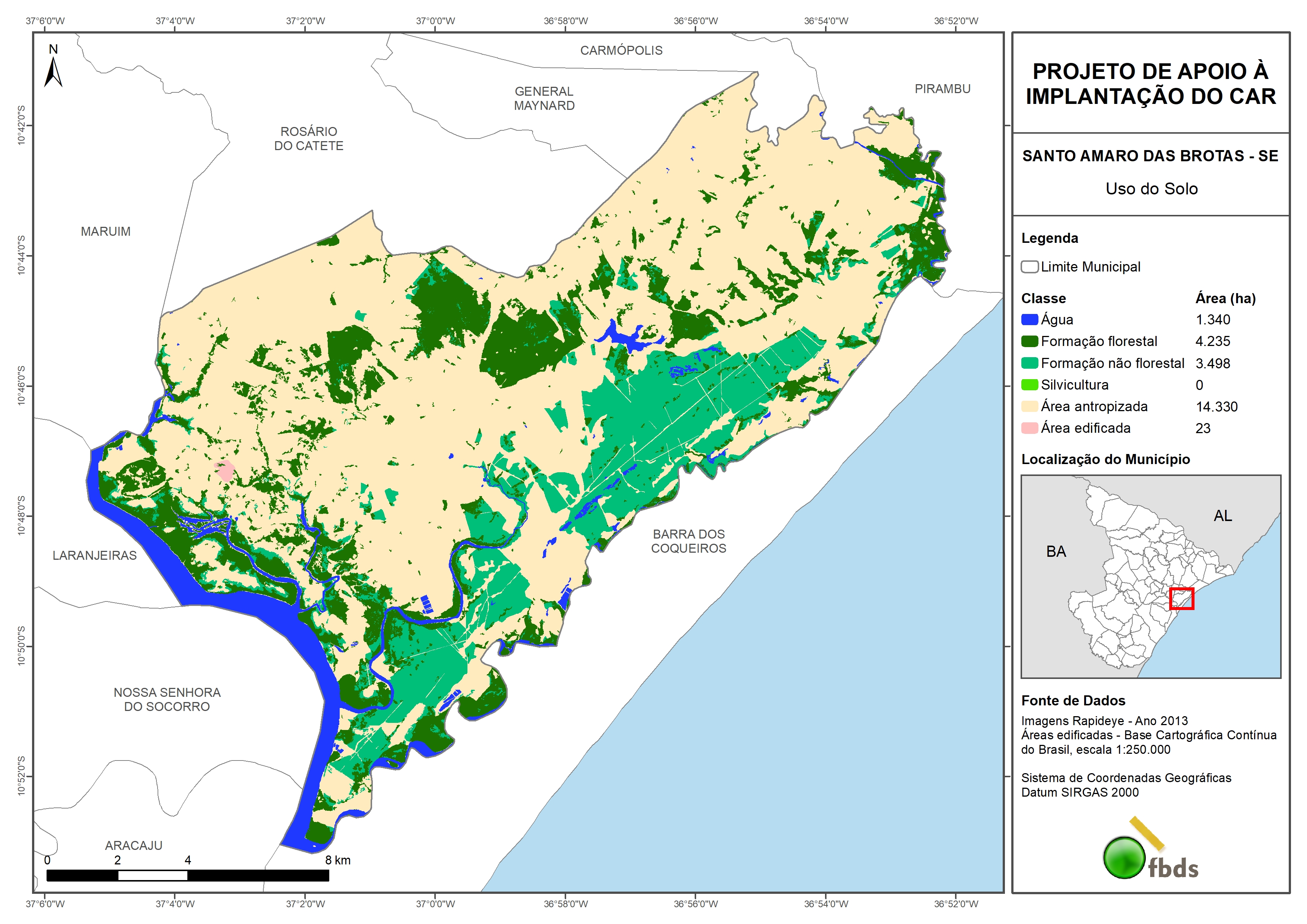The width and height of the screenshot is (1307, 924).
Task: Click the Água blue legend swatch
Action: (1029, 320)
